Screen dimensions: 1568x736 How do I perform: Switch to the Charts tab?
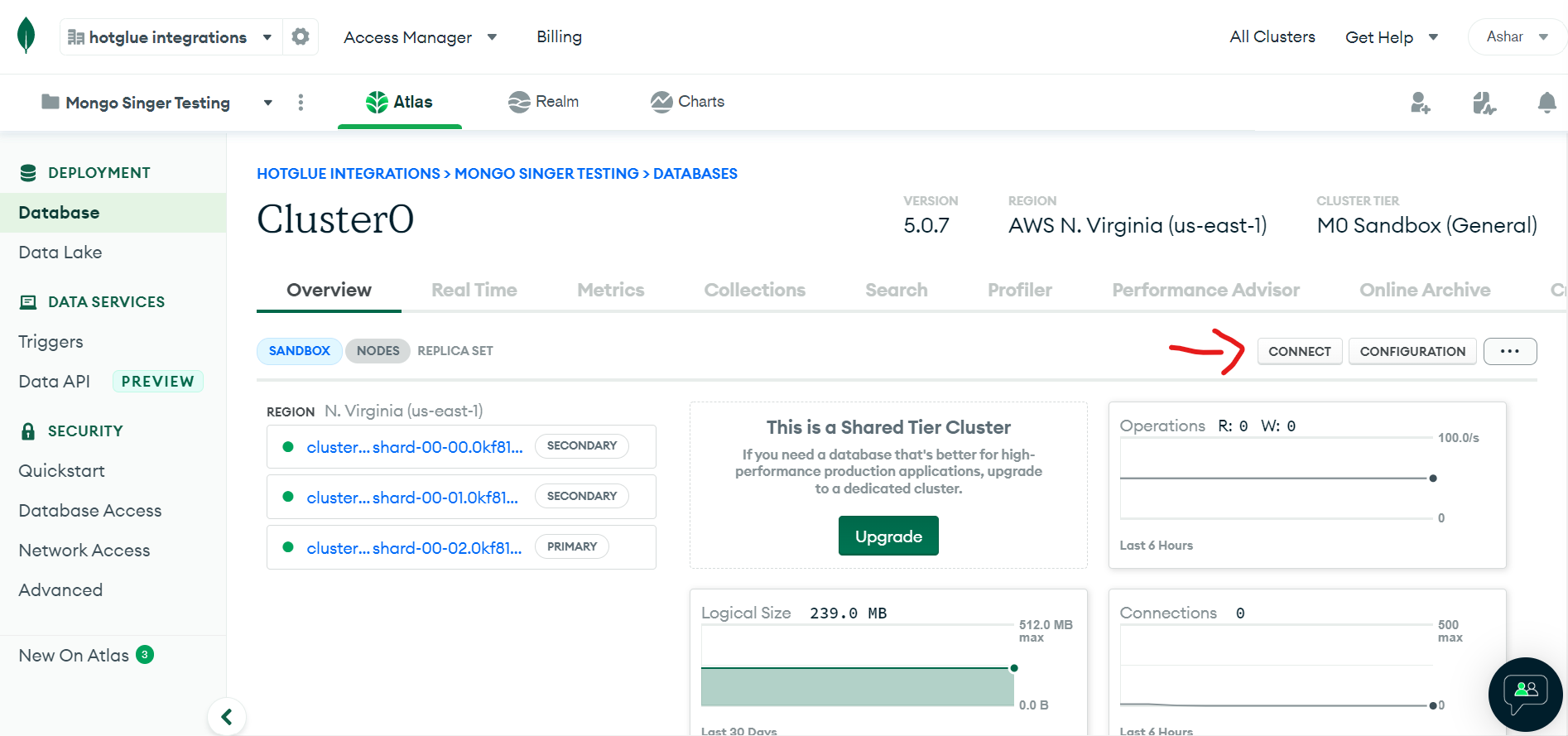(x=687, y=102)
